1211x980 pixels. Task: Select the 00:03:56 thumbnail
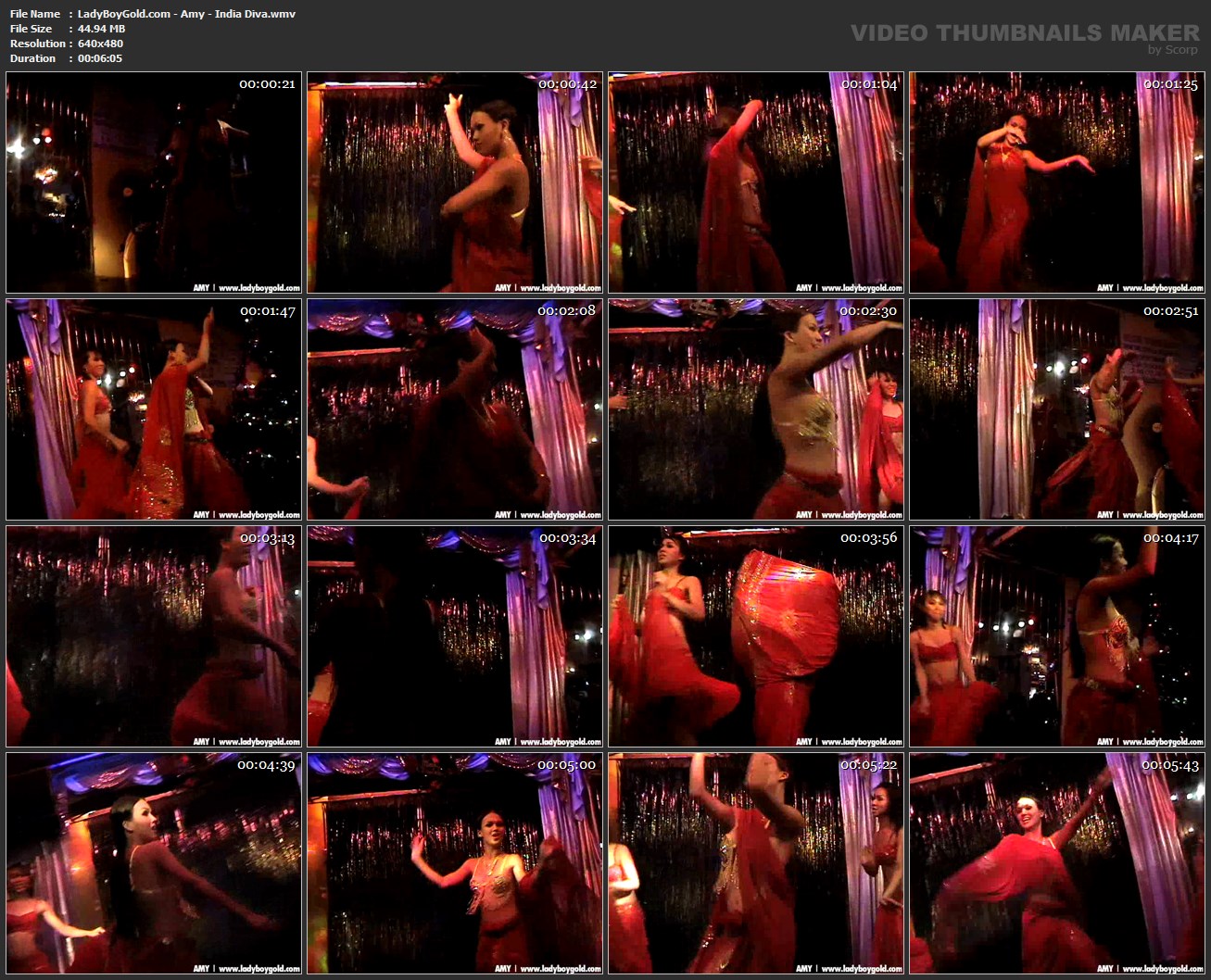pos(756,636)
